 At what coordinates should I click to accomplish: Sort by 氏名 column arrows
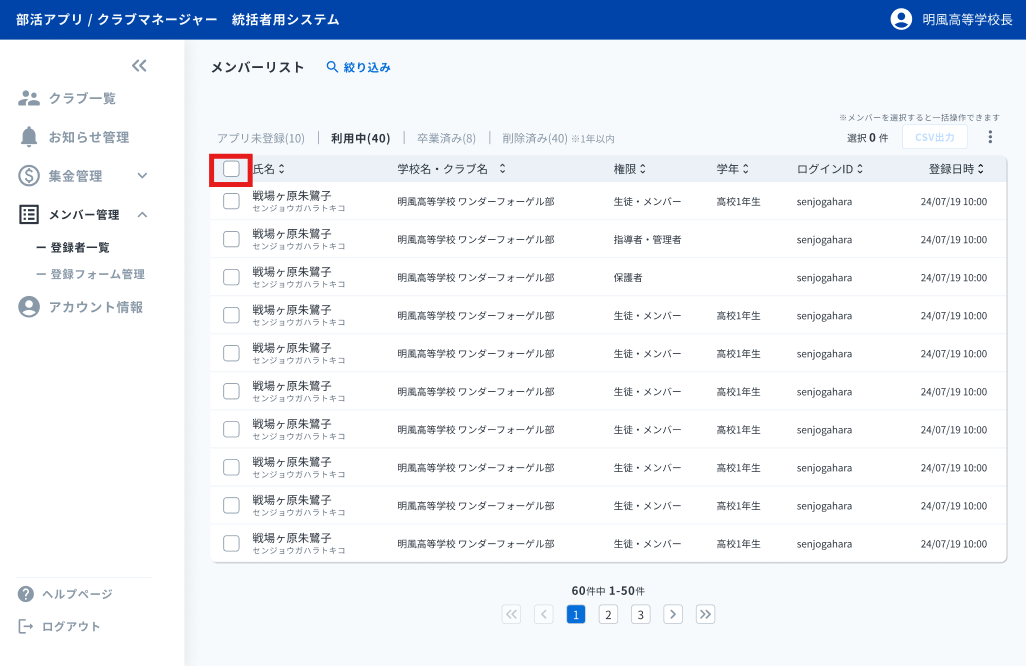(281, 169)
